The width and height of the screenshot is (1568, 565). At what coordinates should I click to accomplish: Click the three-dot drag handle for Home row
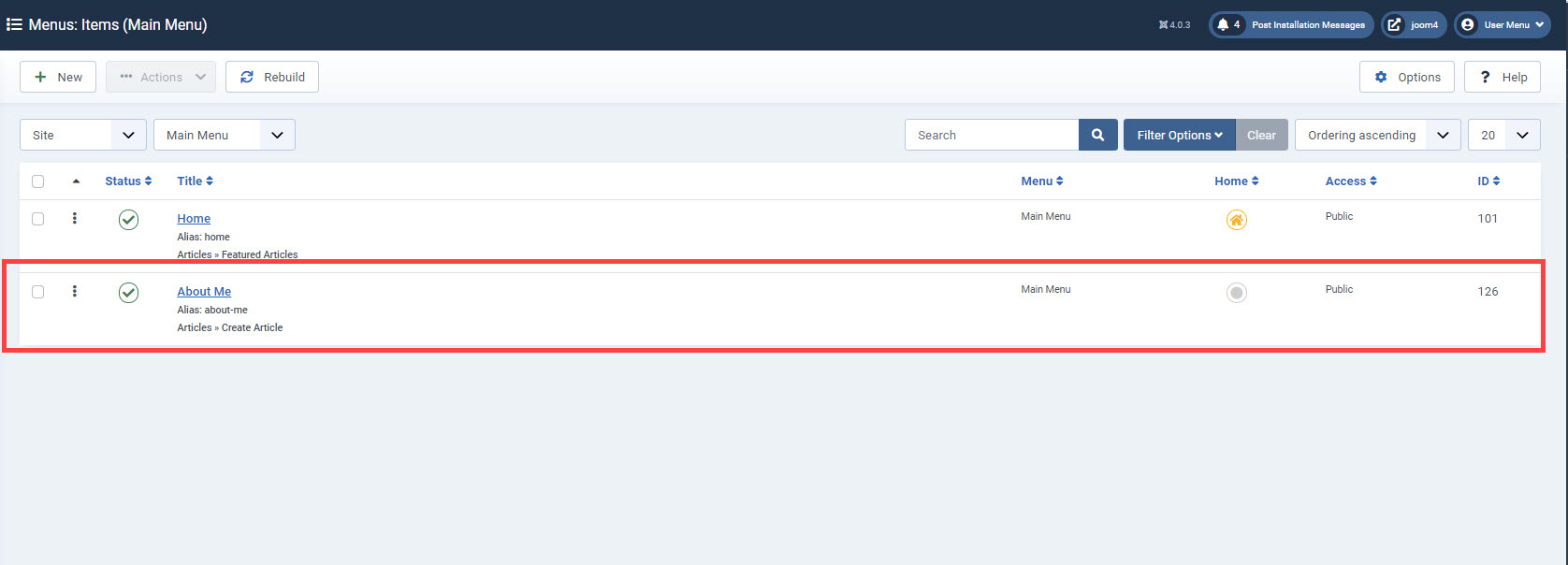point(75,218)
